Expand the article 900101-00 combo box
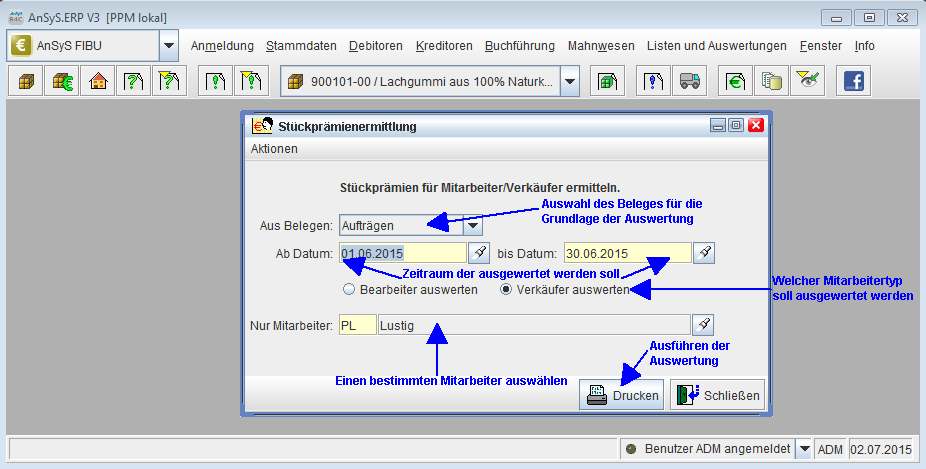926x469 pixels. (x=569, y=82)
